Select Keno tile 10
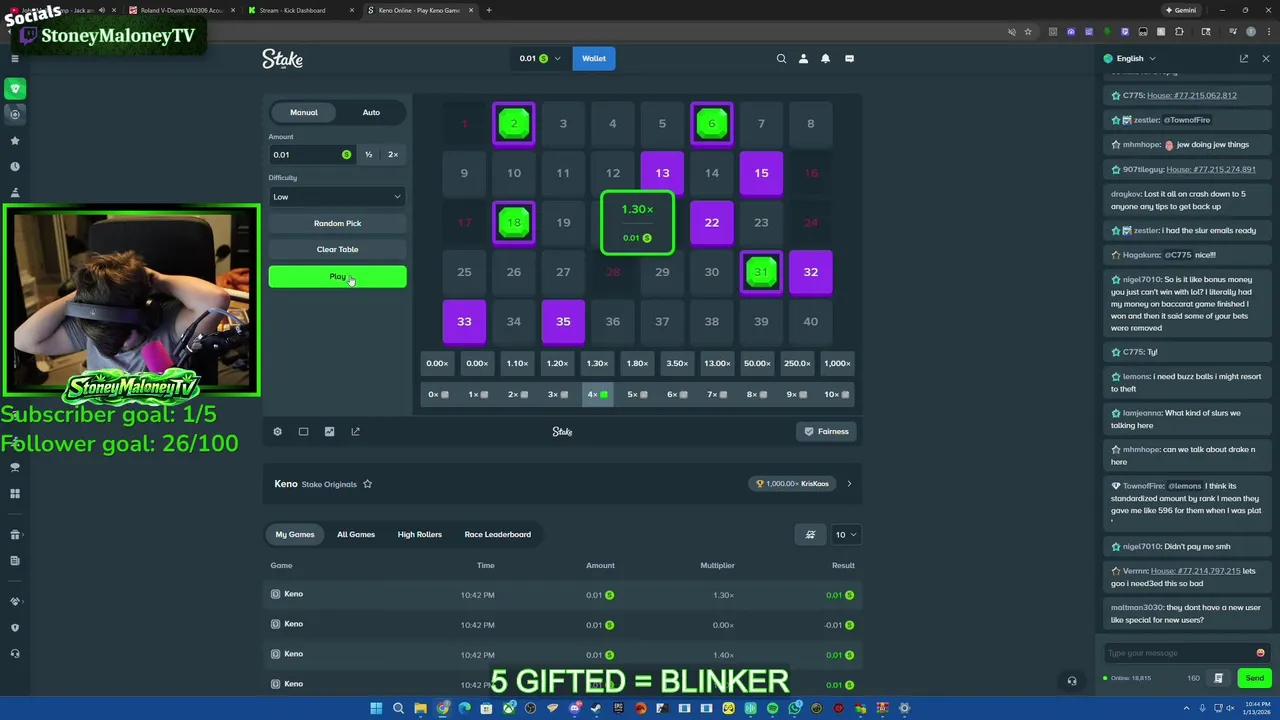Image resolution: width=1280 pixels, height=720 pixels. (514, 173)
